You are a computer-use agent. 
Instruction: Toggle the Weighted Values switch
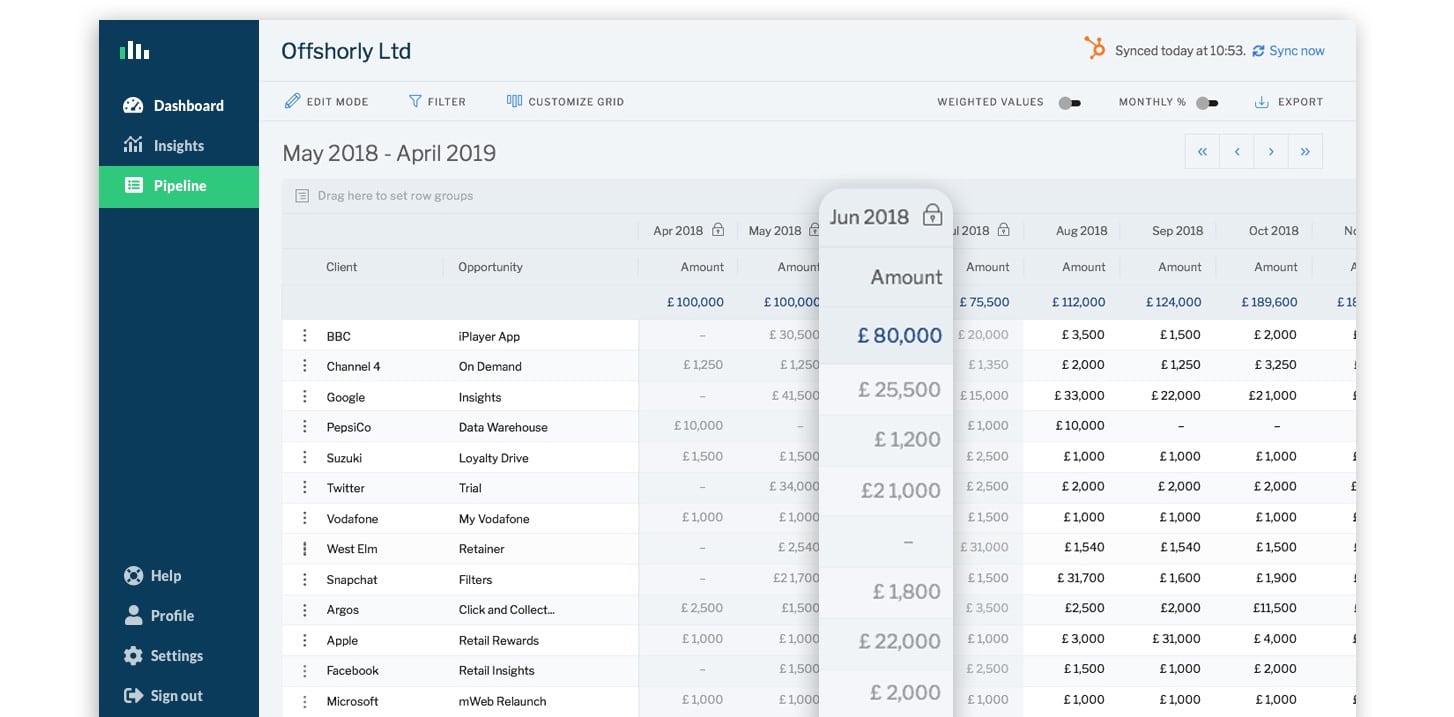(1070, 102)
